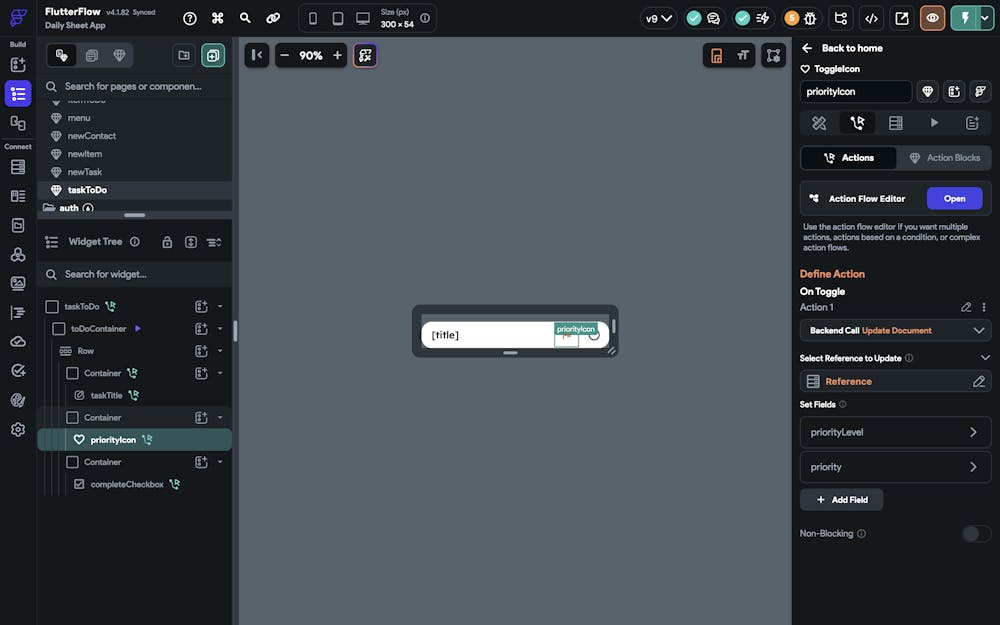Expand the taskToDo tree row arrow
Viewport: 1000px width, 625px height.
click(x=220, y=307)
